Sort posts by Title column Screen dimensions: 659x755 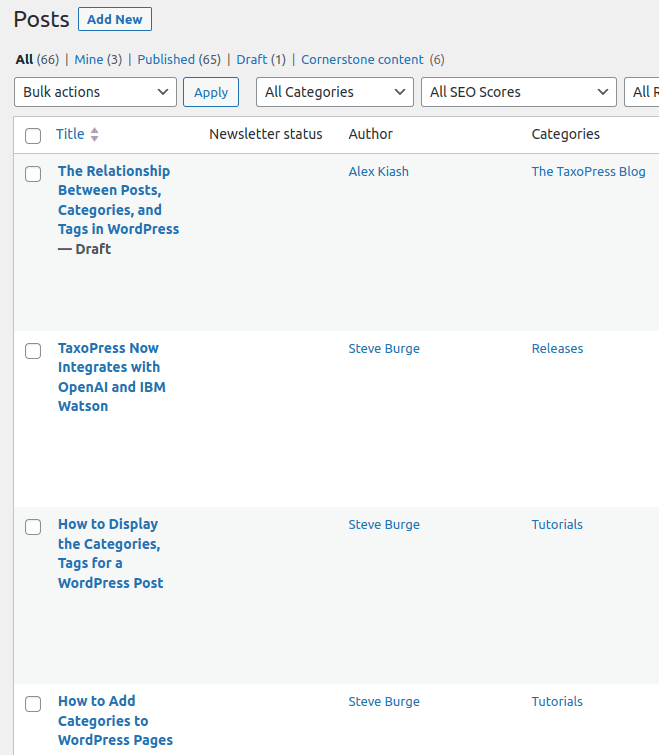point(70,134)
